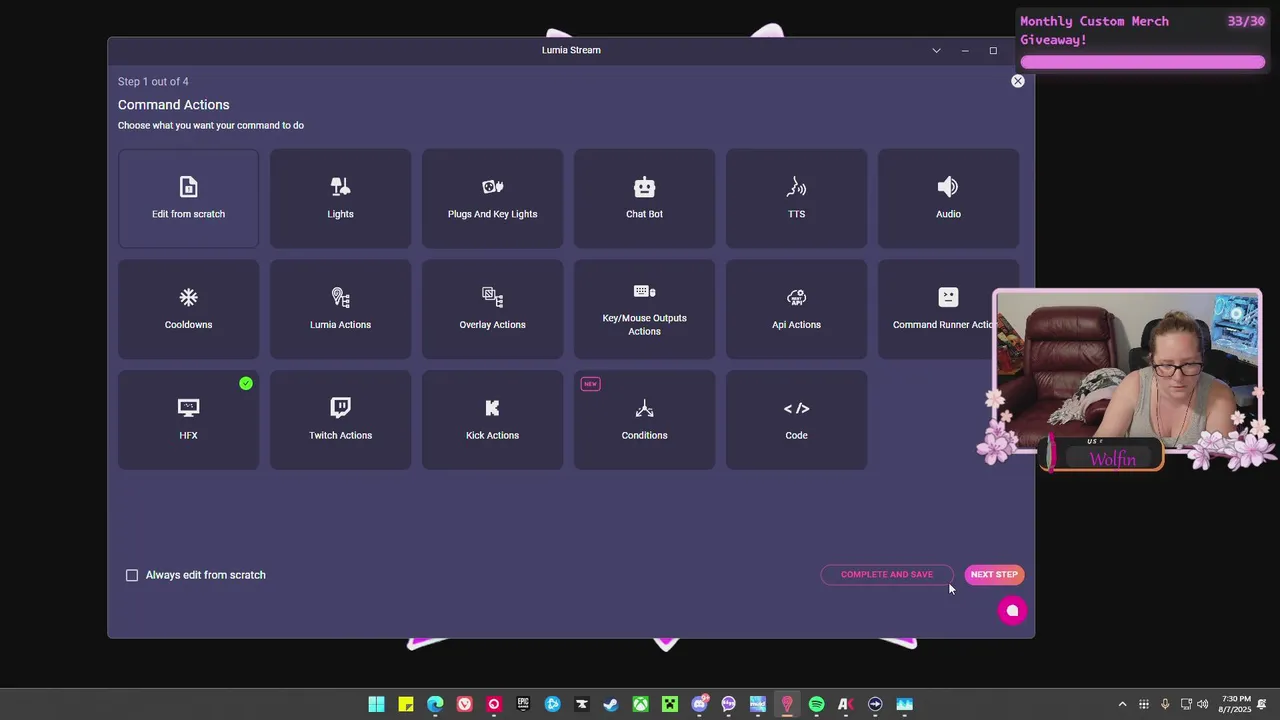Select the HFX action card

pyautogui.click(x=188, y=420)
